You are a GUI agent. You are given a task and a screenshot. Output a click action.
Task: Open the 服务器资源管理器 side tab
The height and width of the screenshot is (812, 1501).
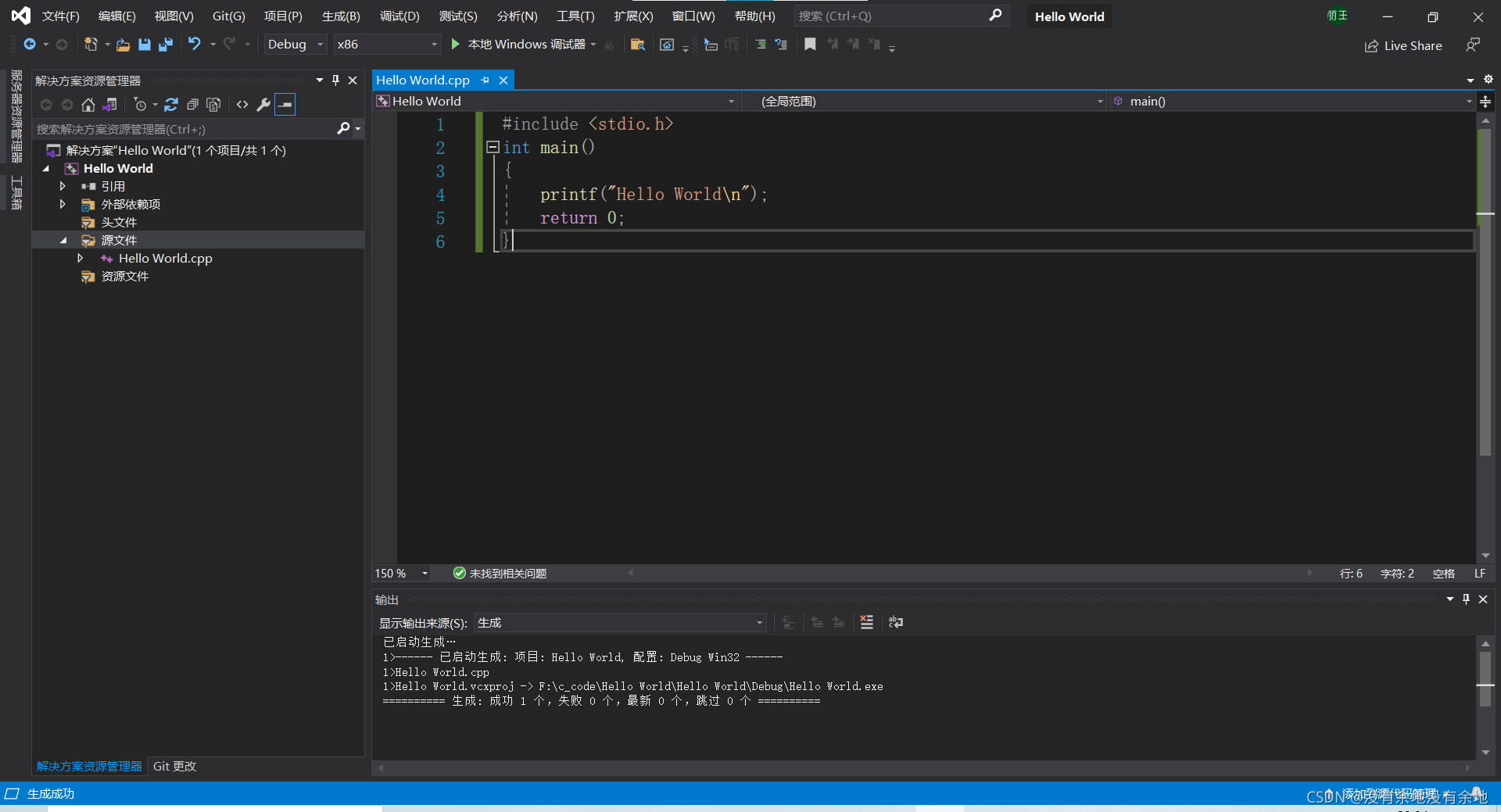point(16,116)
